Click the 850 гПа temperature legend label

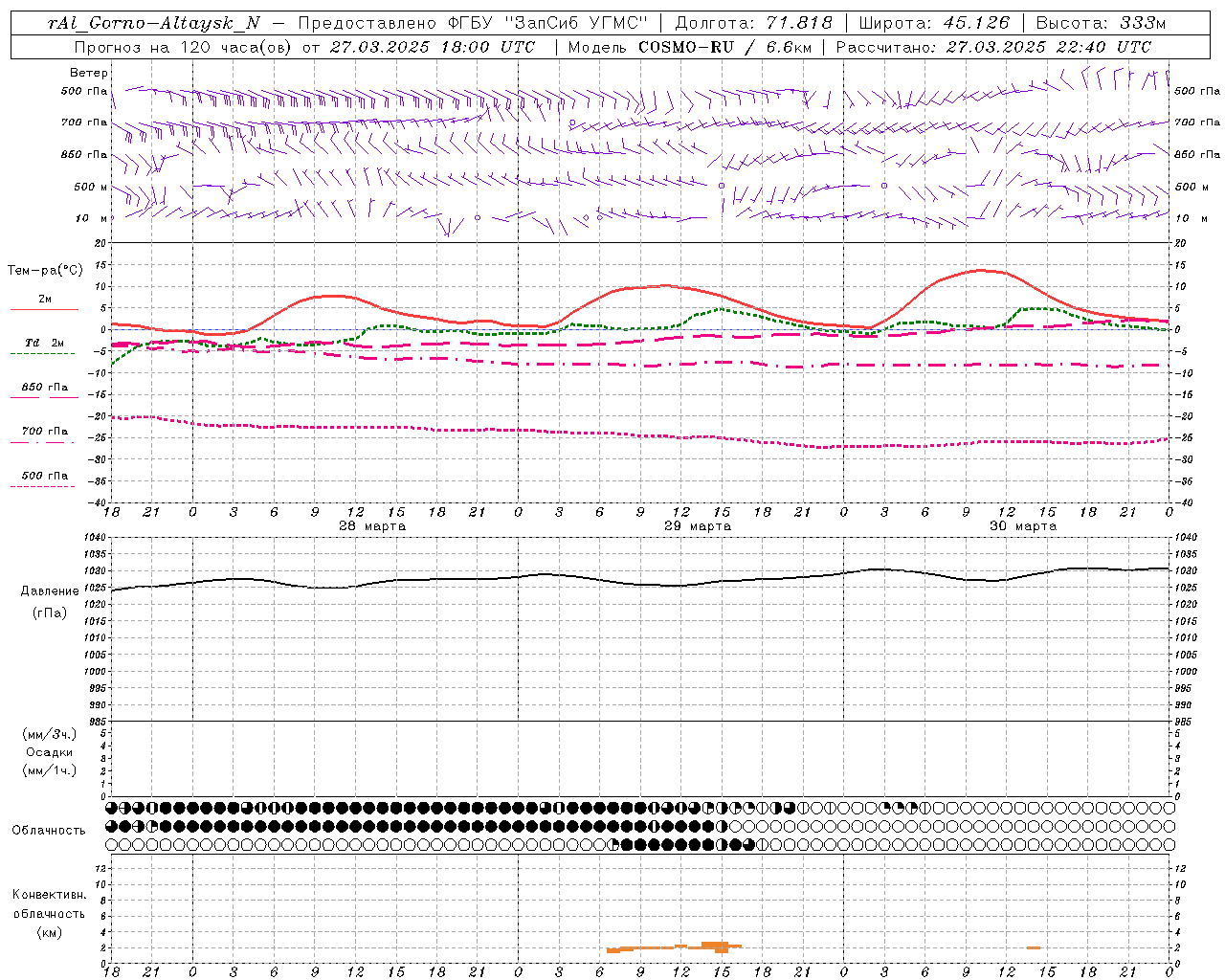coord(45,388)
